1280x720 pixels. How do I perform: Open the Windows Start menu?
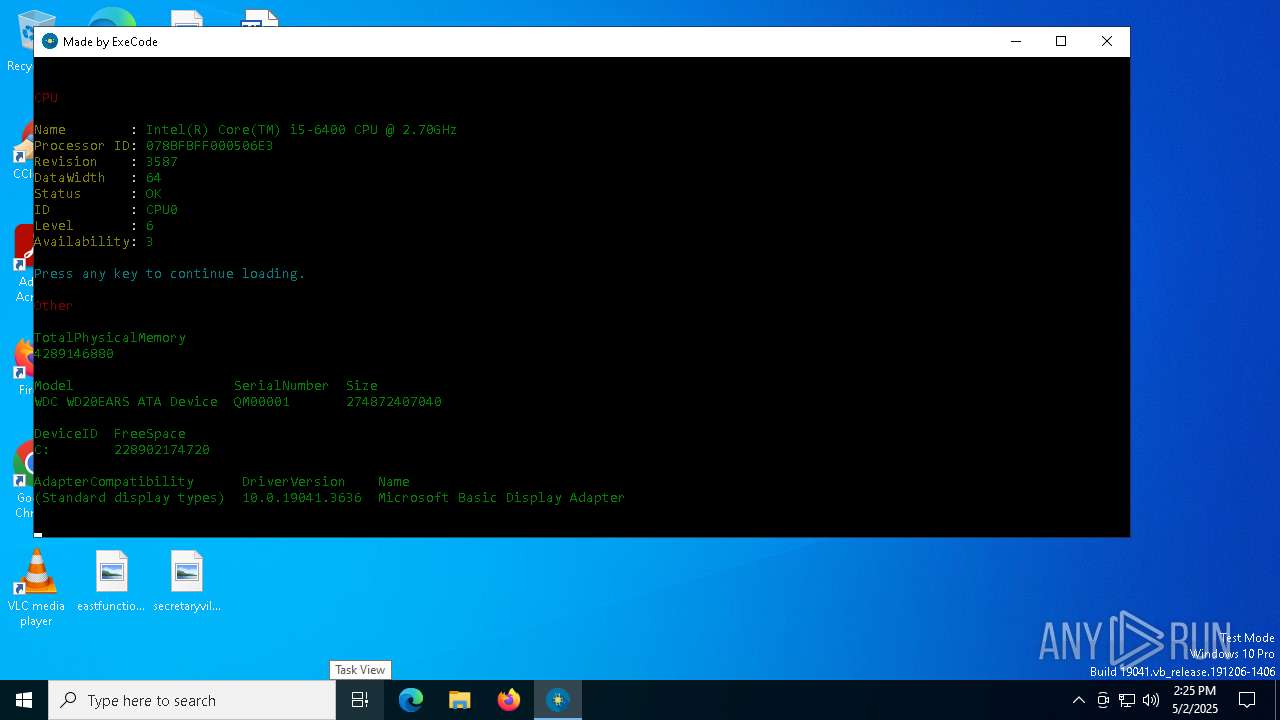tap(24, 700)
